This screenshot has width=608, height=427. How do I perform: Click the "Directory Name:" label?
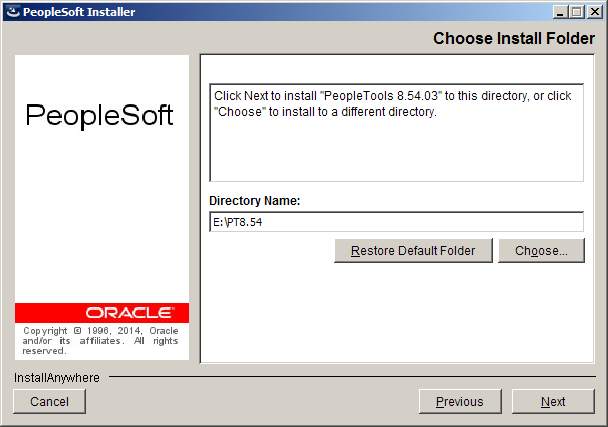[x=255, y=201]
